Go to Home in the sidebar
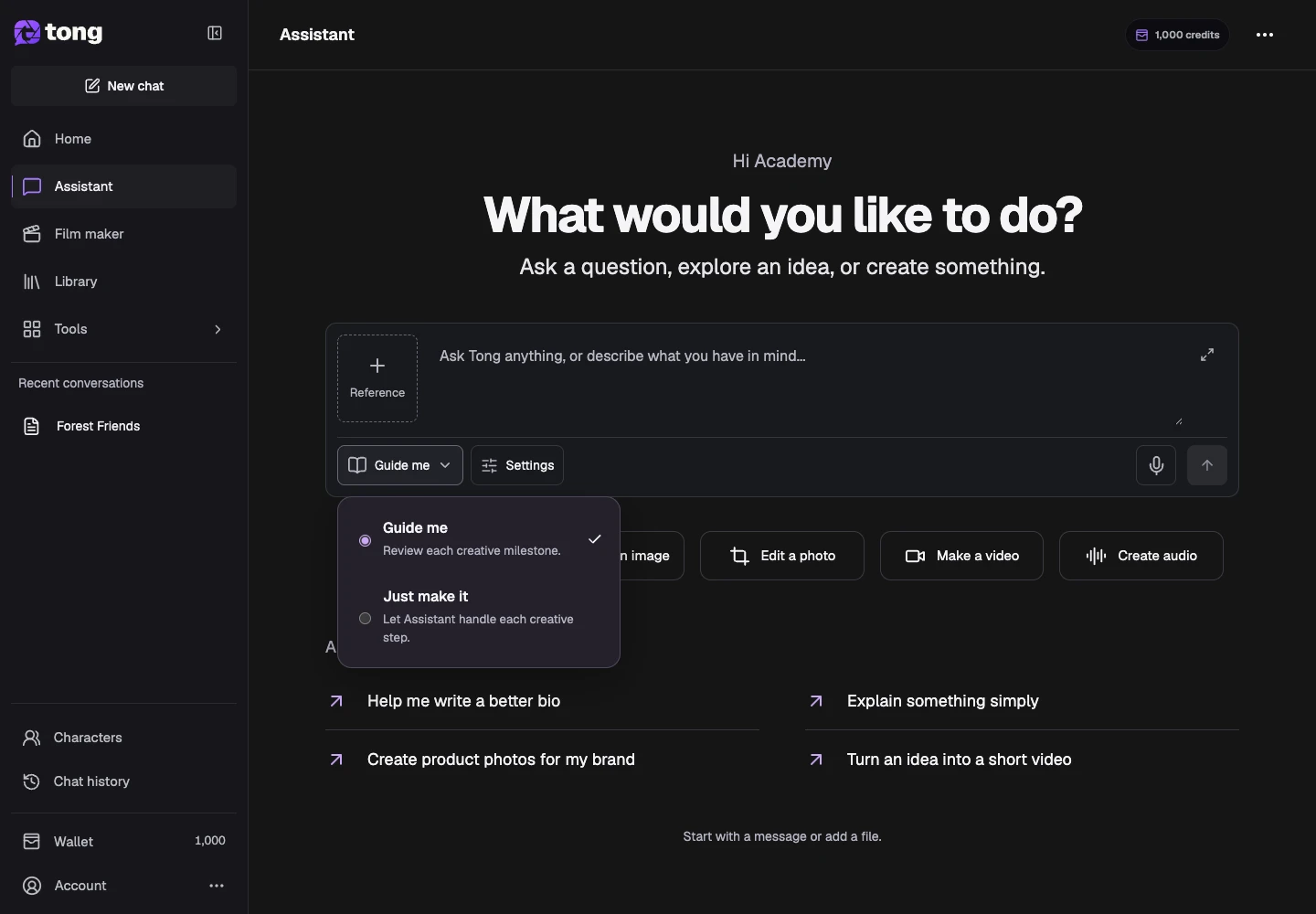Viewport: 1316px width, 914px height. [124, 139]
